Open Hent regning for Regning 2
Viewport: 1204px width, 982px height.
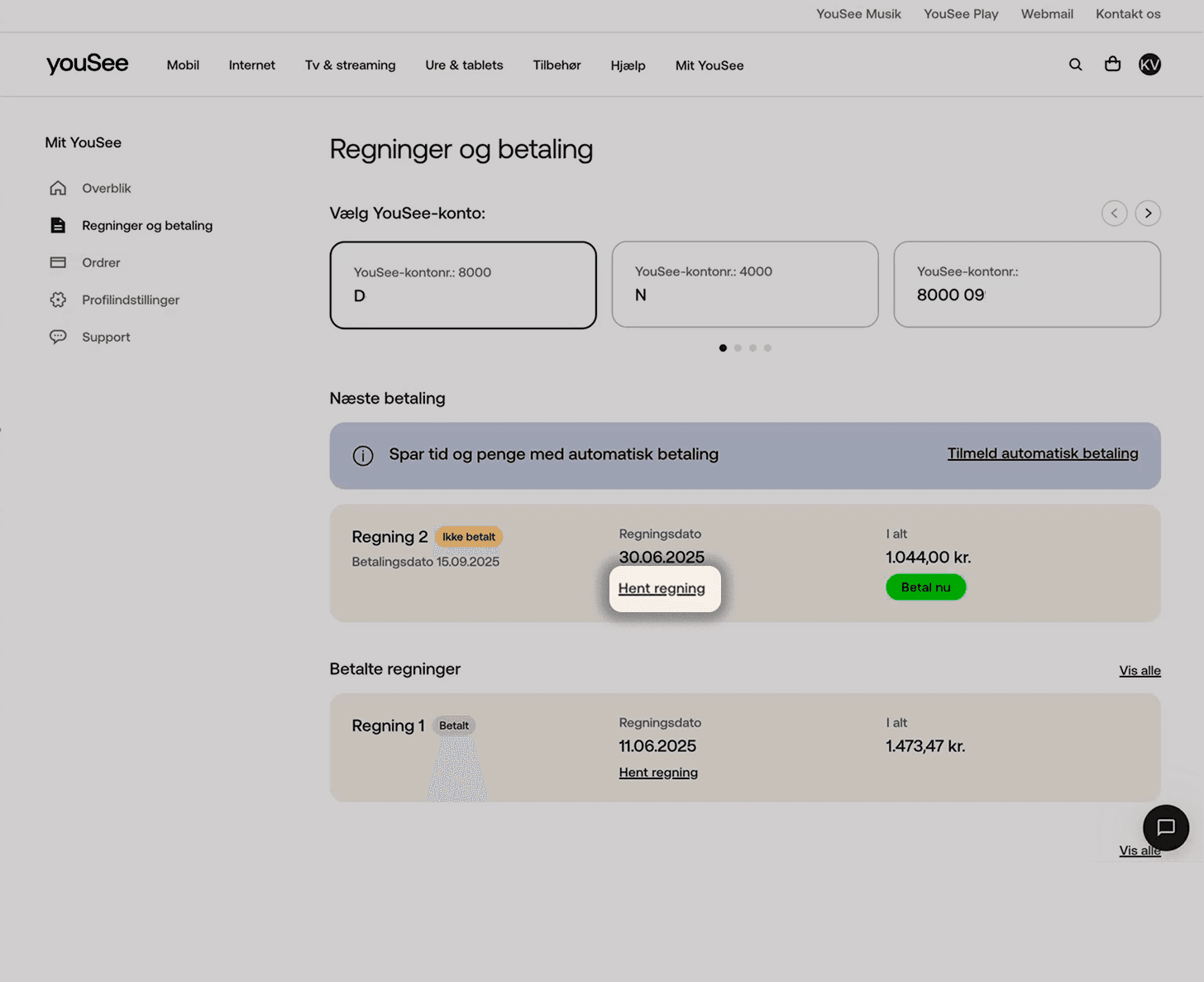[662, 588]
